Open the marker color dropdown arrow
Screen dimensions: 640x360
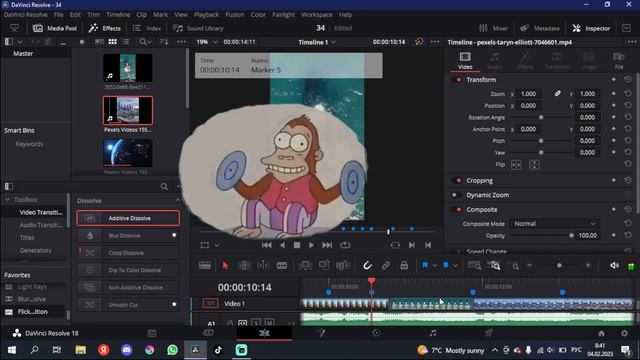click(455, 266)
